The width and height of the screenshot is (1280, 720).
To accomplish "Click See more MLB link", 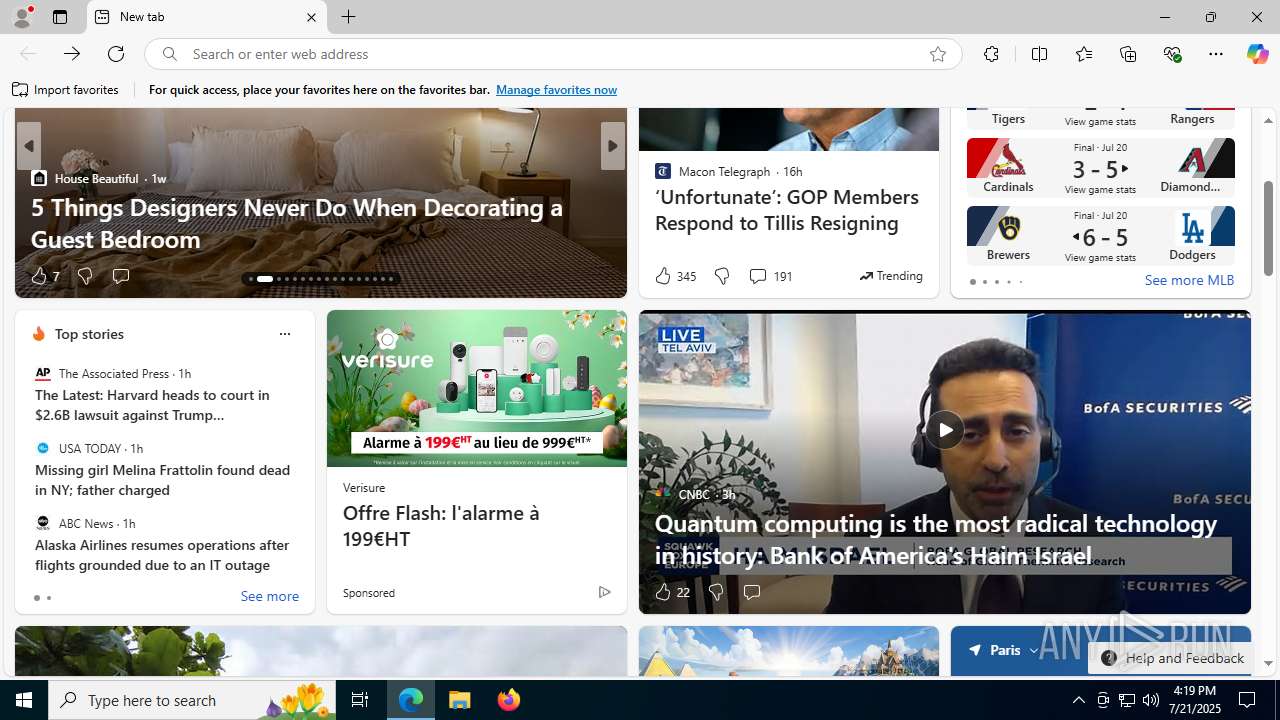I will [1189, 281].
